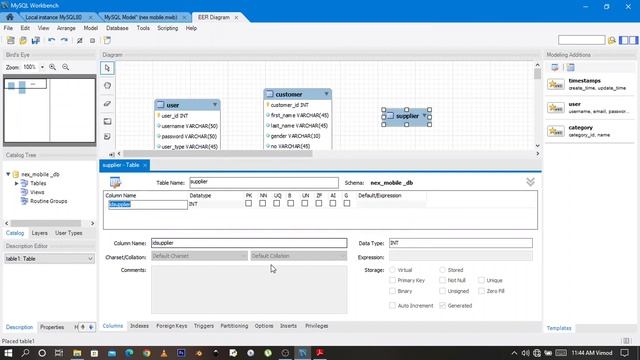Check NN for idsupplier column

coord(262,203)
